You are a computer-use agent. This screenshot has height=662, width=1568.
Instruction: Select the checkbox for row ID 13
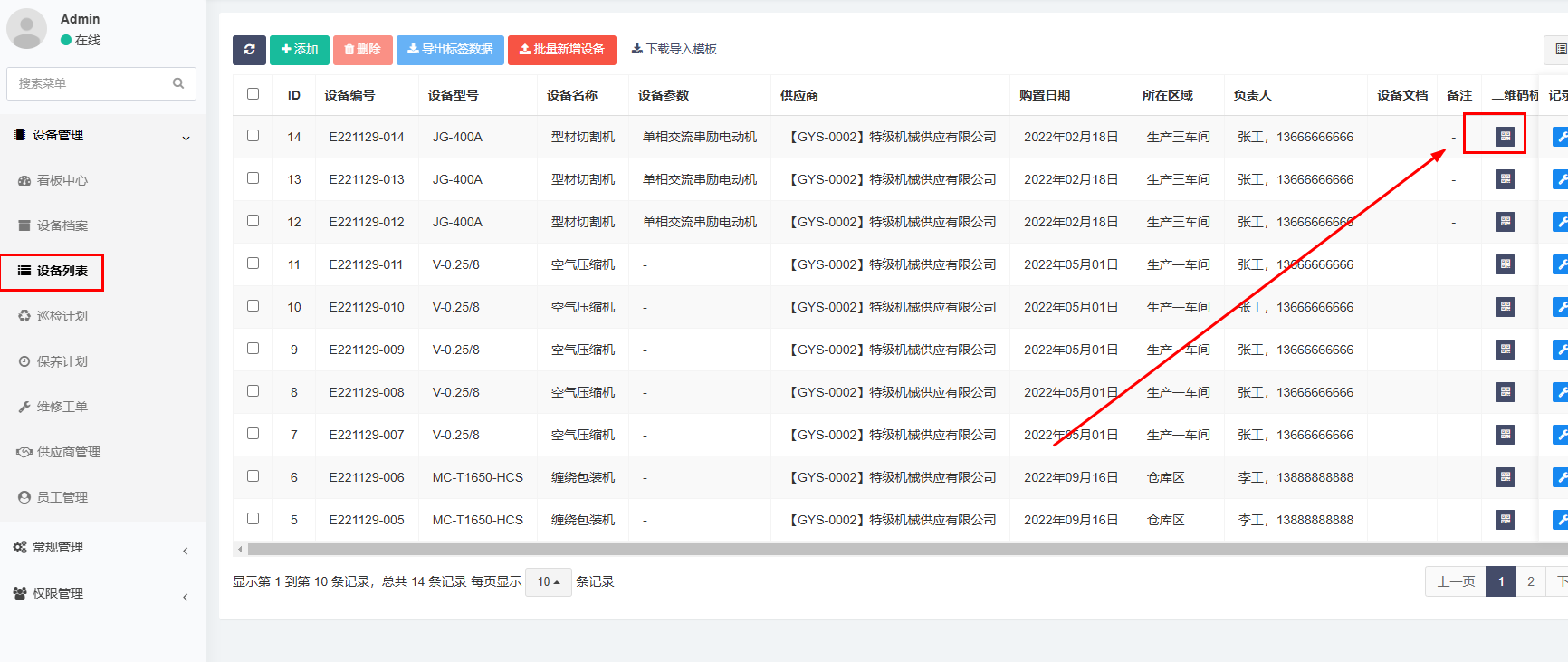pos(253,178)
